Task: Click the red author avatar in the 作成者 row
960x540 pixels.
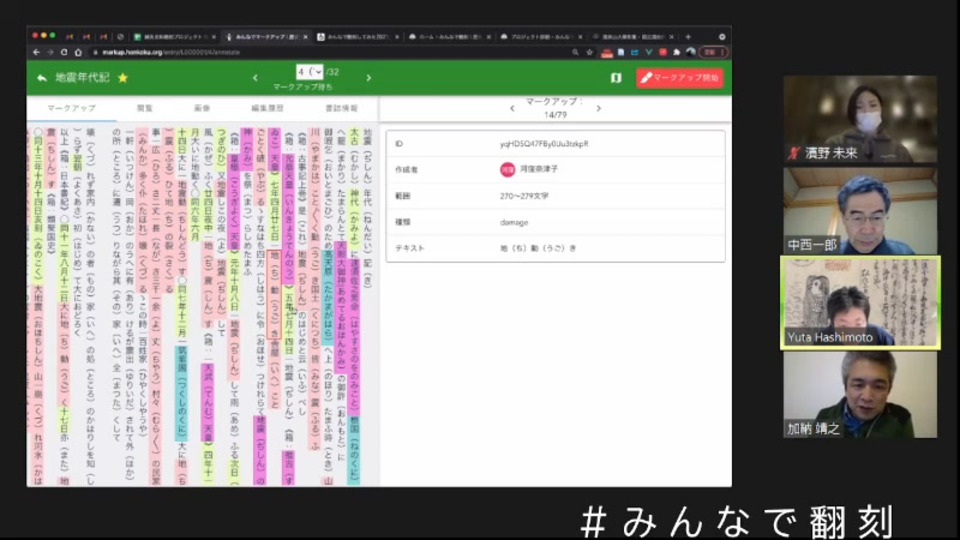Action: point(507,170)
